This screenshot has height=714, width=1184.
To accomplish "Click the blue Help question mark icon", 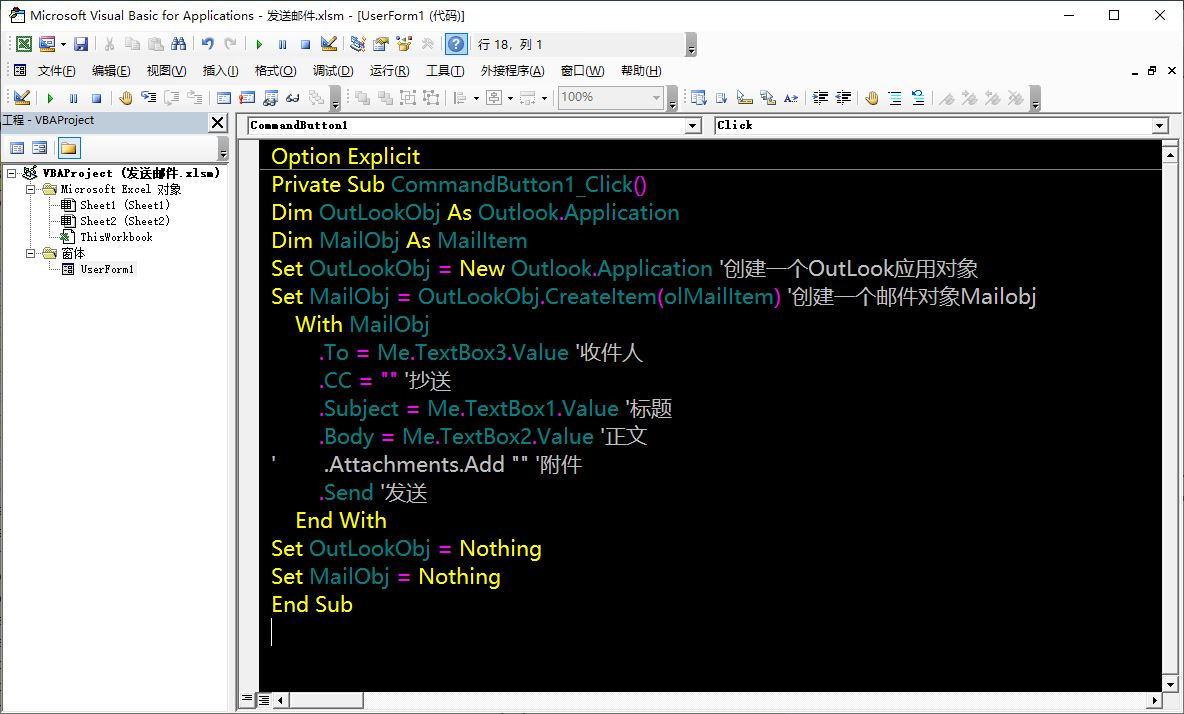I will coord(456,44).
